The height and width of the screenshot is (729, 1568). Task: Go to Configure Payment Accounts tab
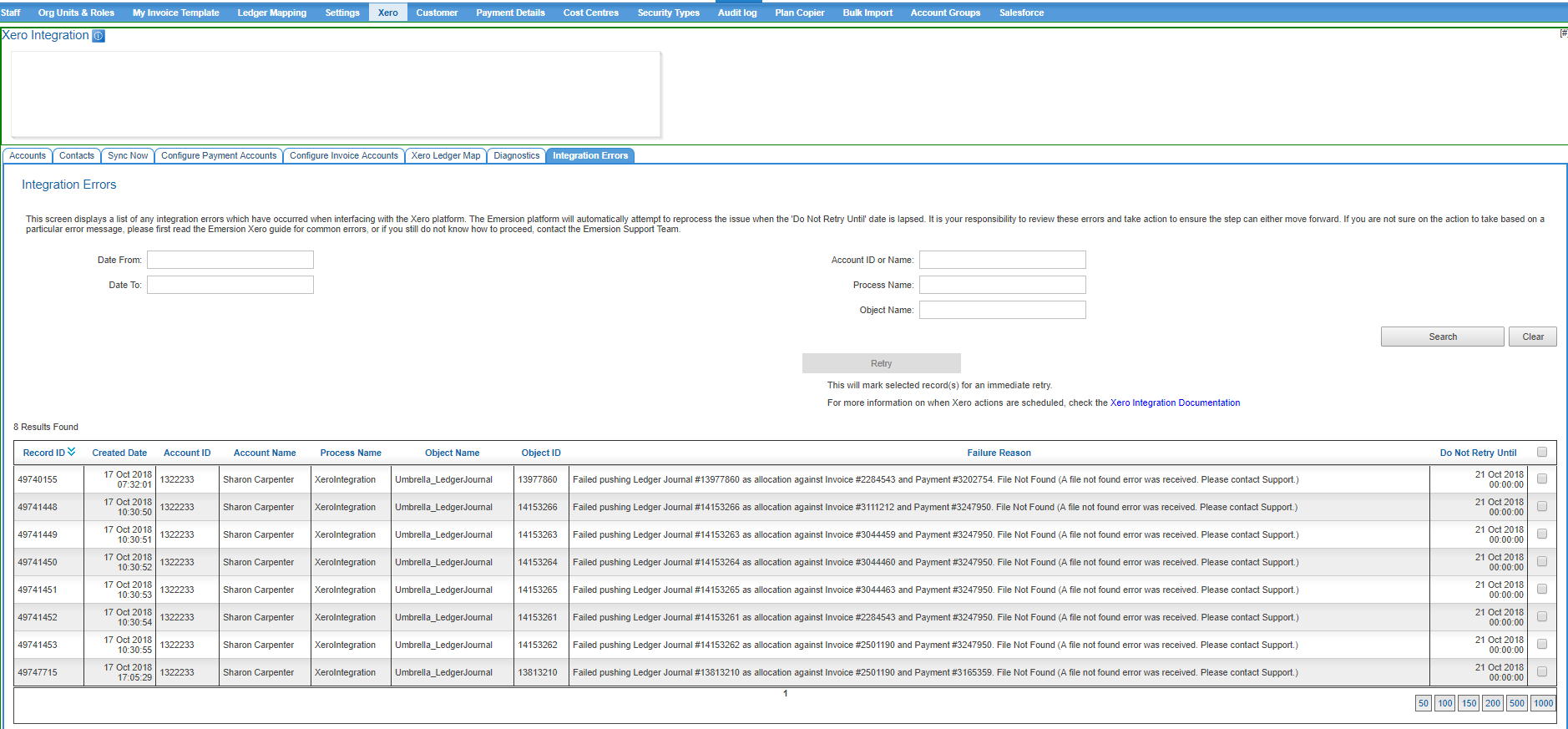pos(219,156)
